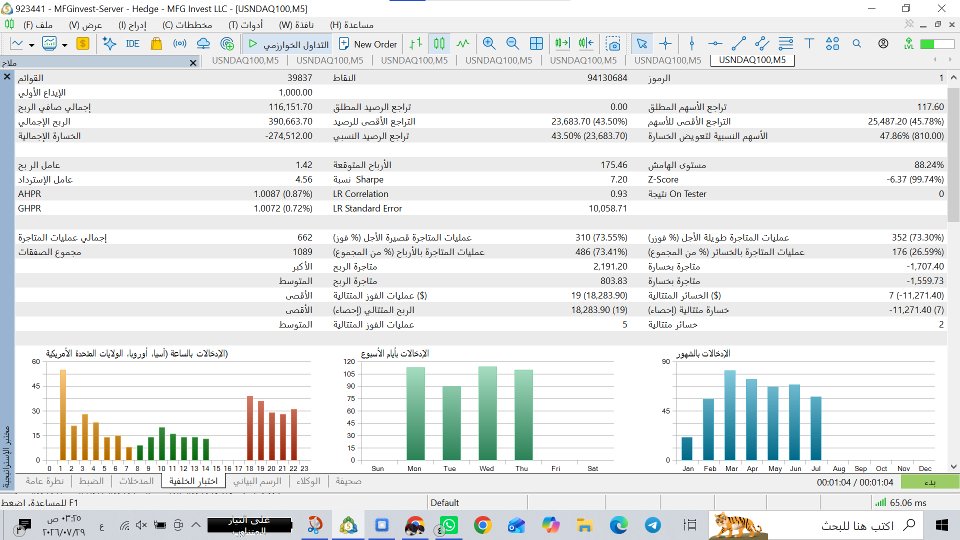
Task: Open the أدوات (Tools) menu
Action: pos(246,25)
